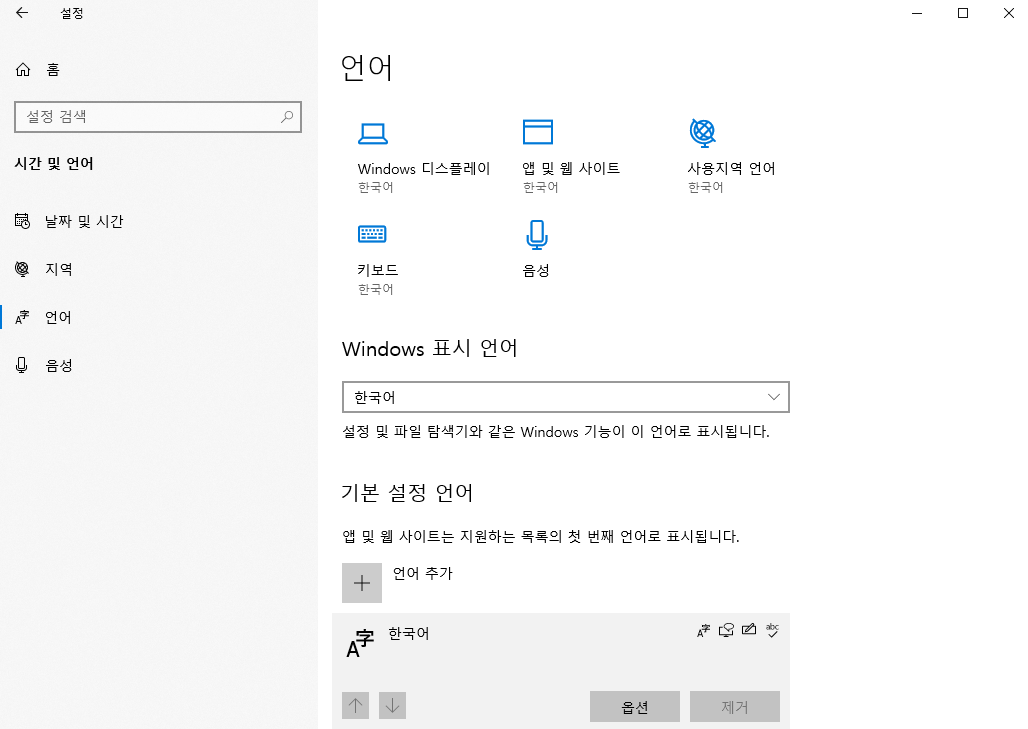This screenshot has width=1028, height=729.
Task: Click the search magnifier in 설정 검색
Action: (287, 117)
